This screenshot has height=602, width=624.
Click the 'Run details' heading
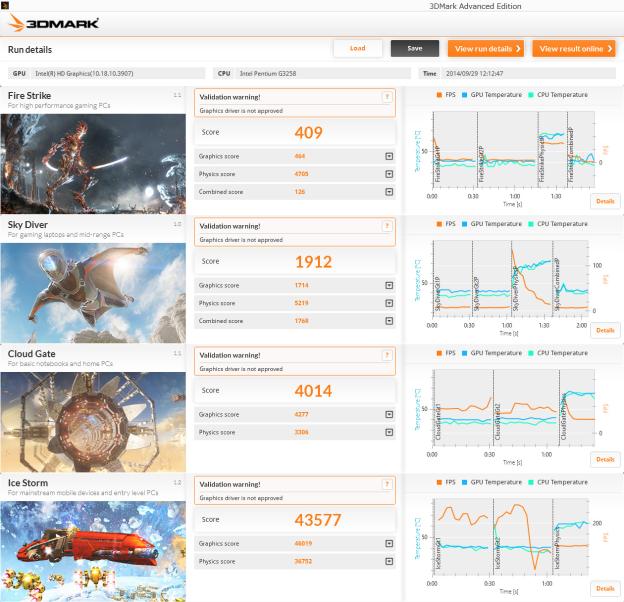point(30,50)
